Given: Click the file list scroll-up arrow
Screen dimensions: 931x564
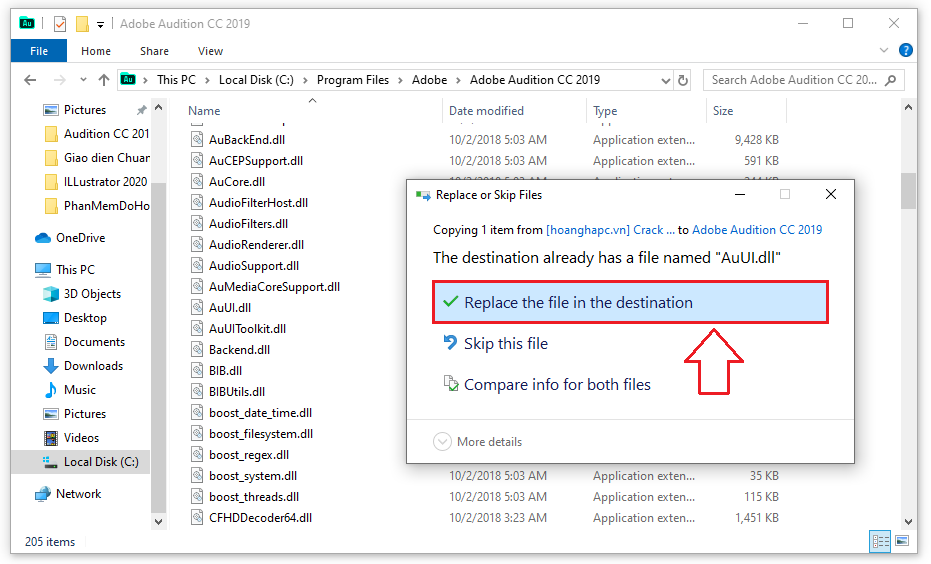Looking at the screenshot, I should point(908,107).
